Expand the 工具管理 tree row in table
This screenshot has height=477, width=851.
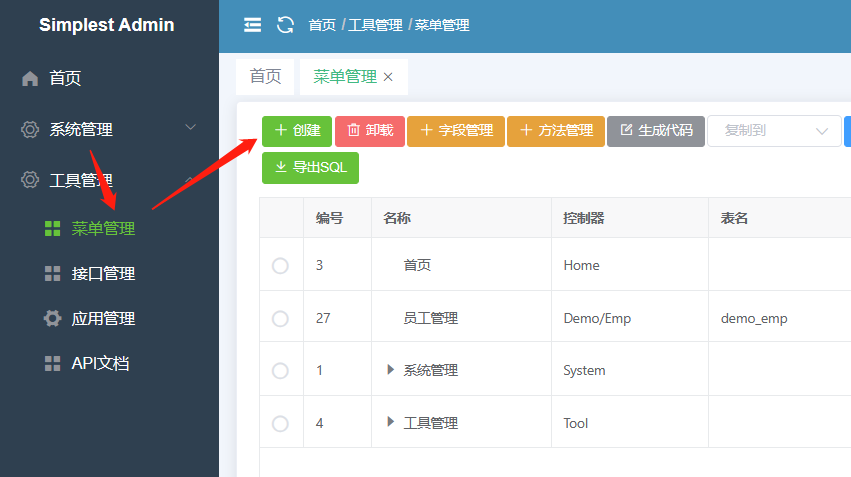point(391,423)
